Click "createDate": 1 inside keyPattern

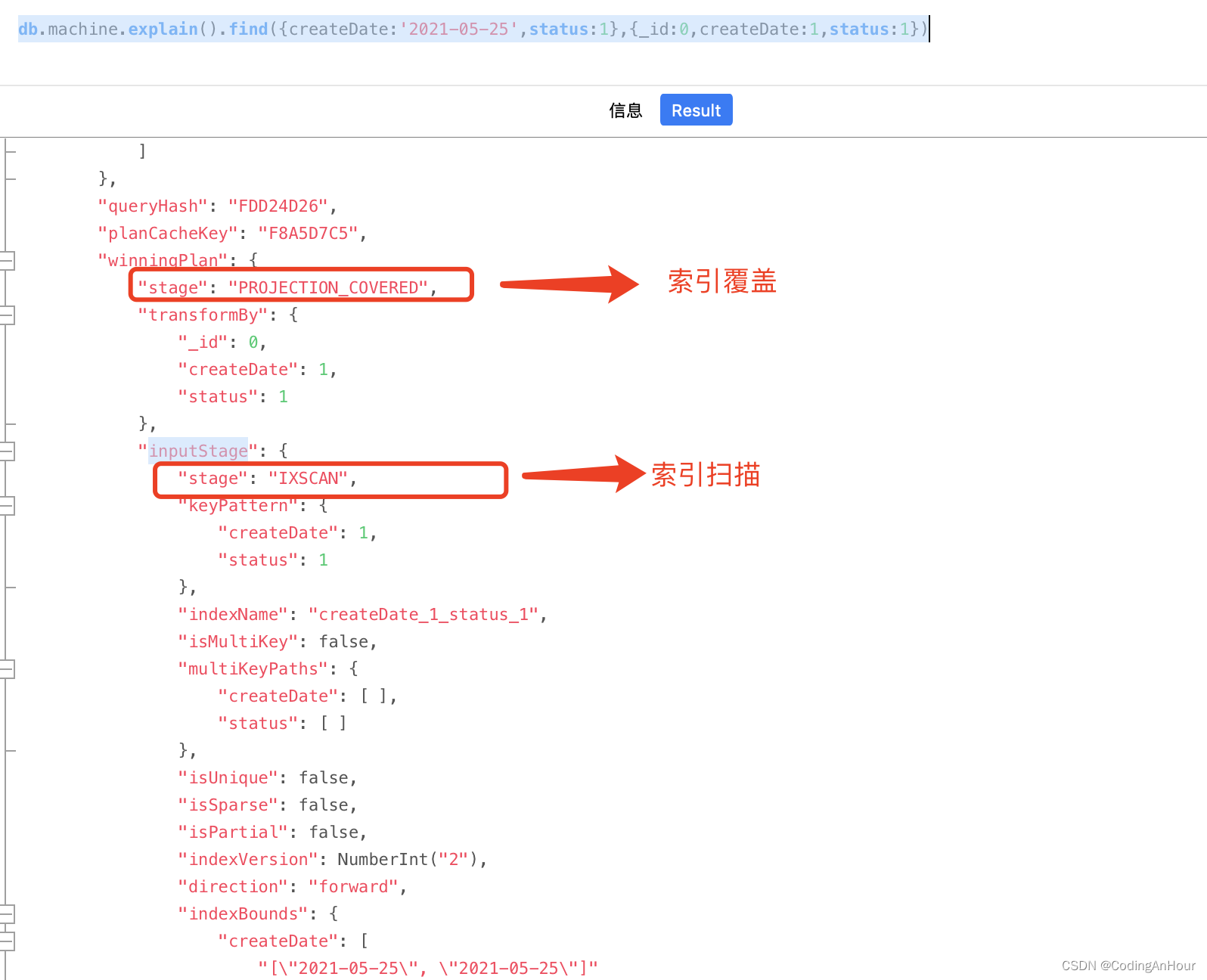297,532
